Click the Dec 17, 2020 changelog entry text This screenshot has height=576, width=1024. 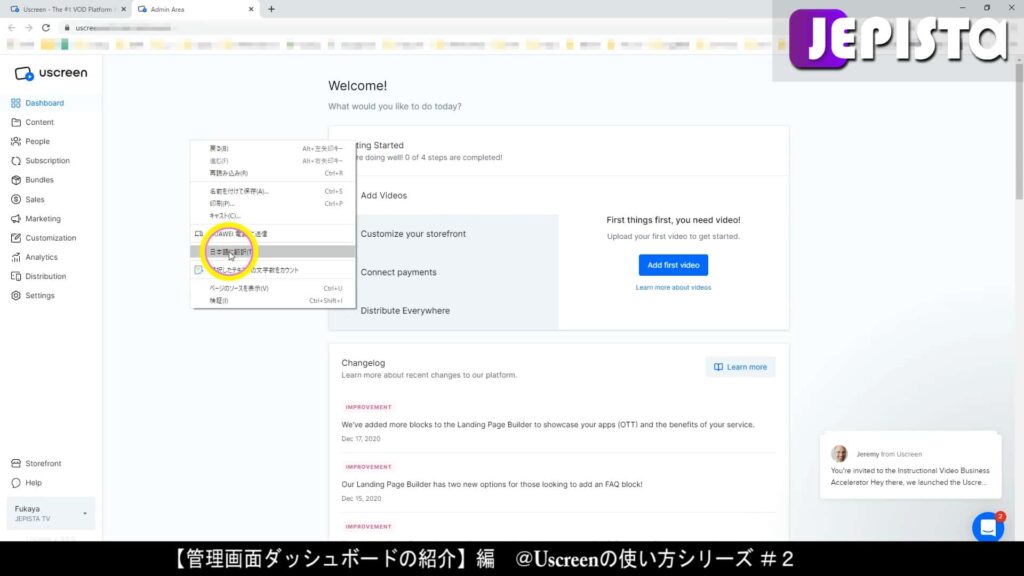(547, 424)
